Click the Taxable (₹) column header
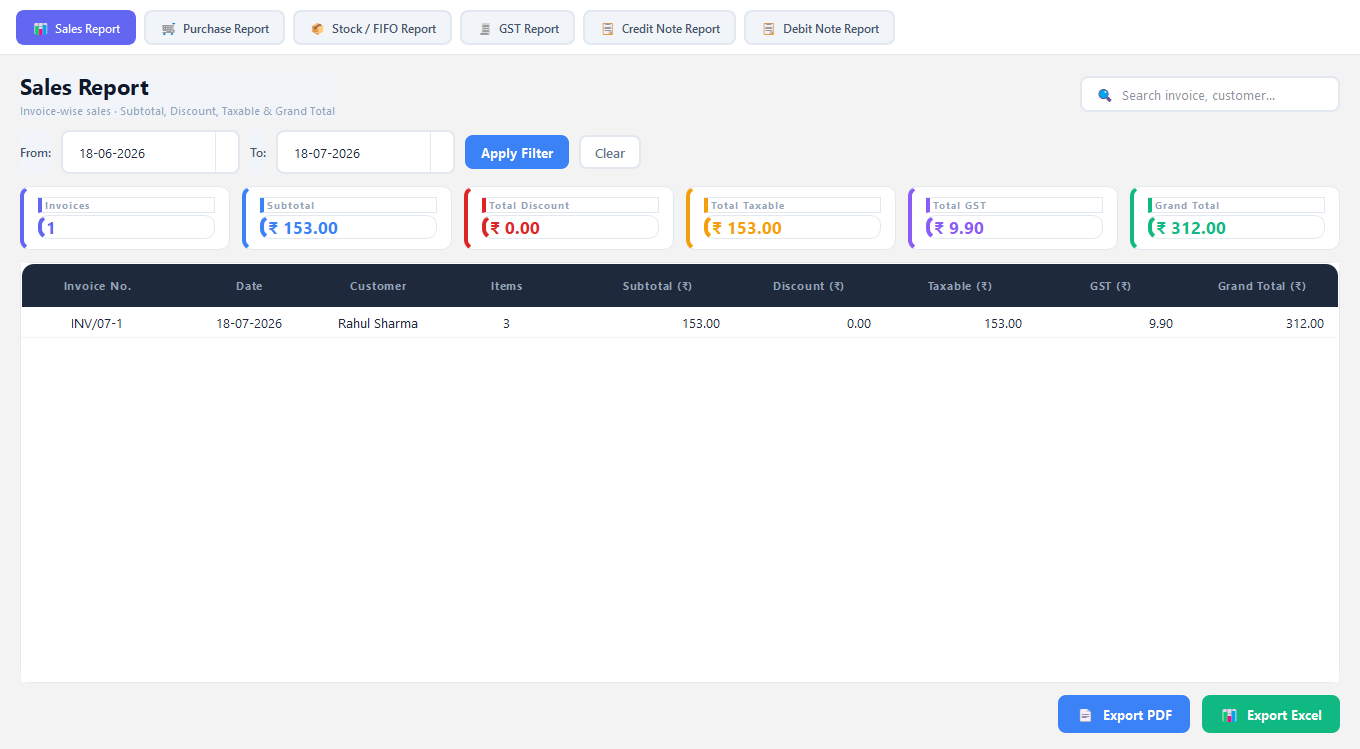The image size is (1360, 749). click(x=959, y=286)
